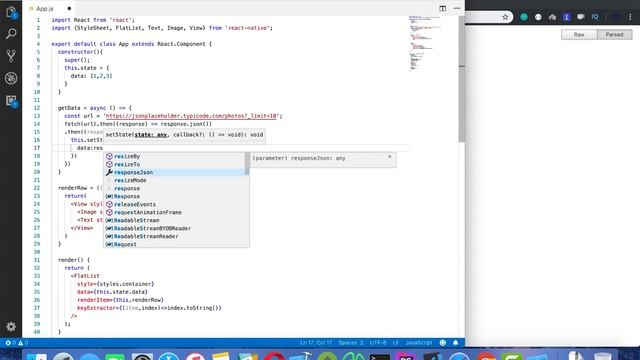640x360 pixels.
Task: Click the feedback smiley in the status bar
Action: [x=443, y=343]
